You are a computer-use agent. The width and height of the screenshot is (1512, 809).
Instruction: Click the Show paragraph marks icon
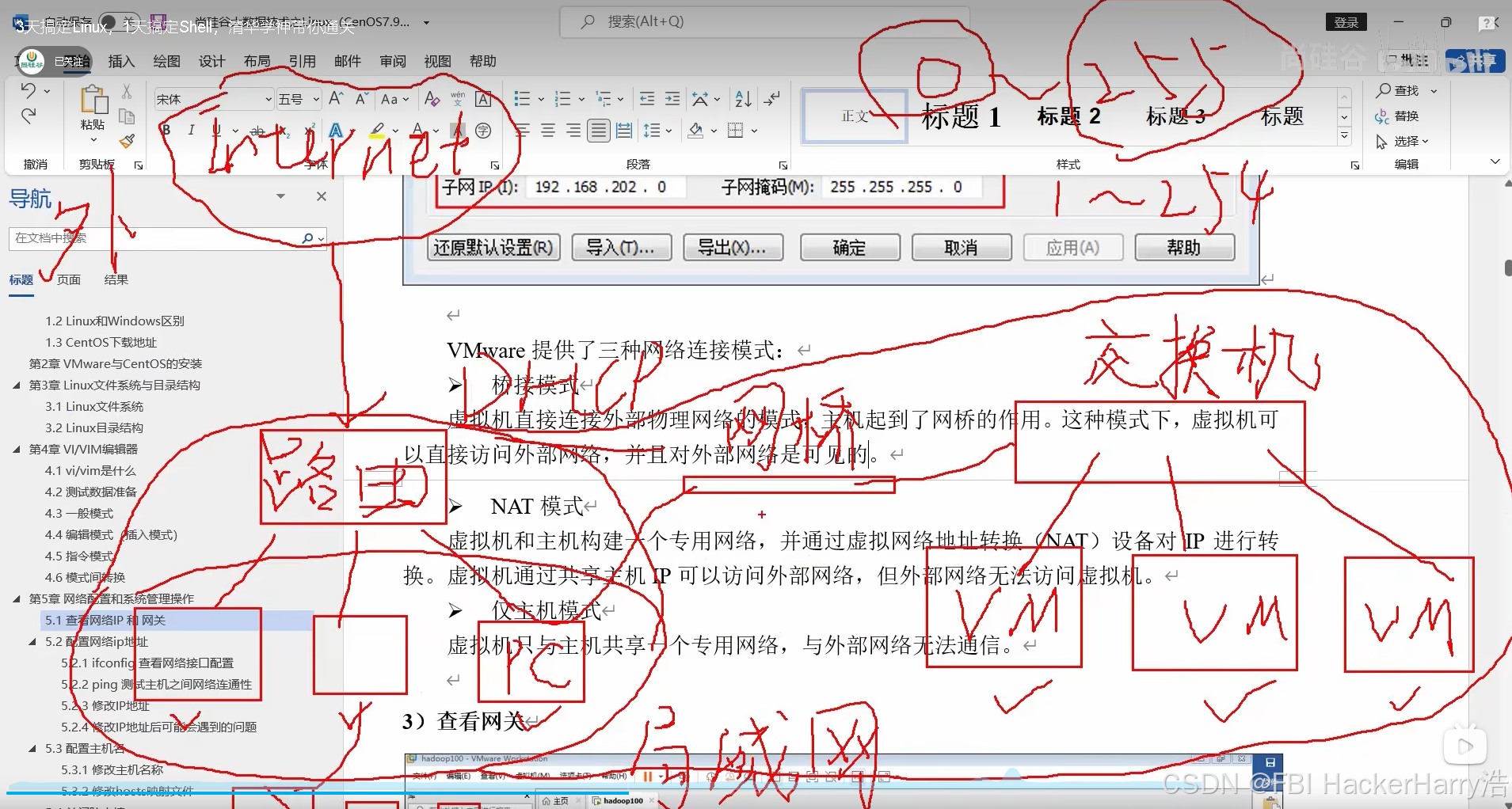click(x=771, y=99)
